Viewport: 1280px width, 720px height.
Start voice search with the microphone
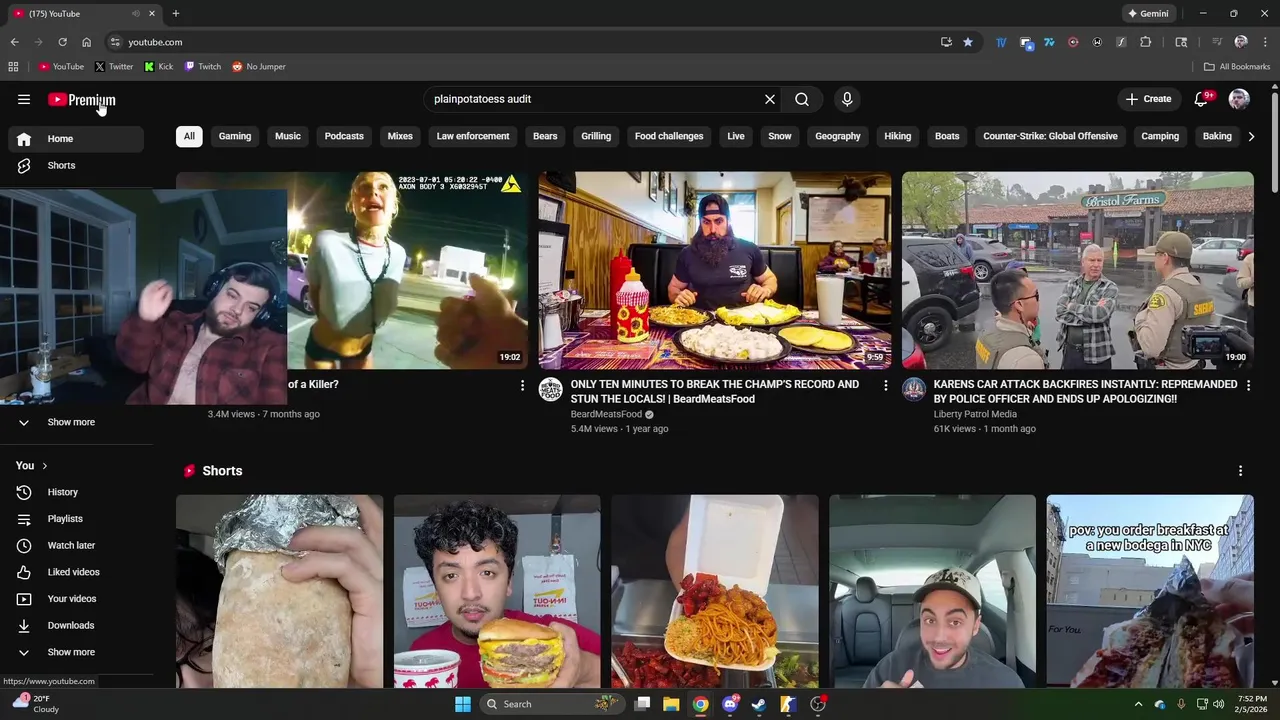point(847,99)
